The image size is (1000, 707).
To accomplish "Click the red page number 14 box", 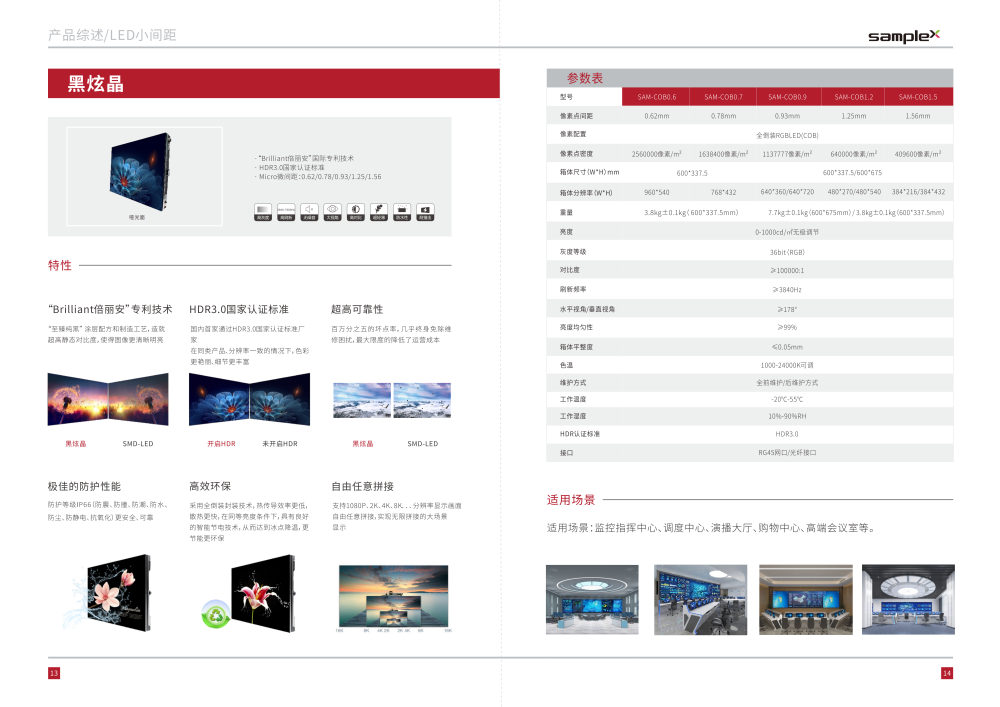I will pyautogui.click(x=946, y=673).
